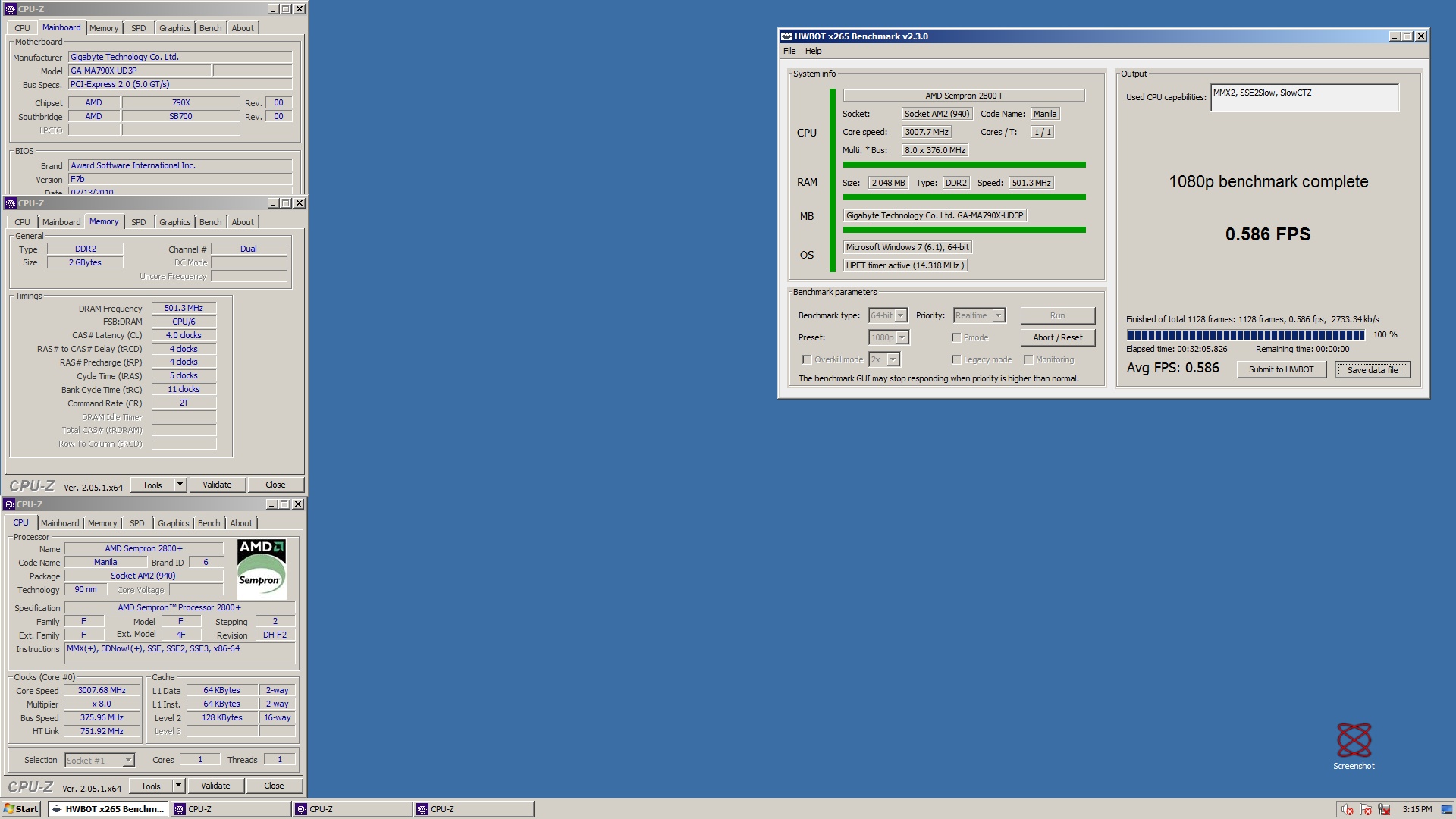This screenshot has height=819, width=1456.
Task: Click HPET timer active status field
Action: [905, 265]
